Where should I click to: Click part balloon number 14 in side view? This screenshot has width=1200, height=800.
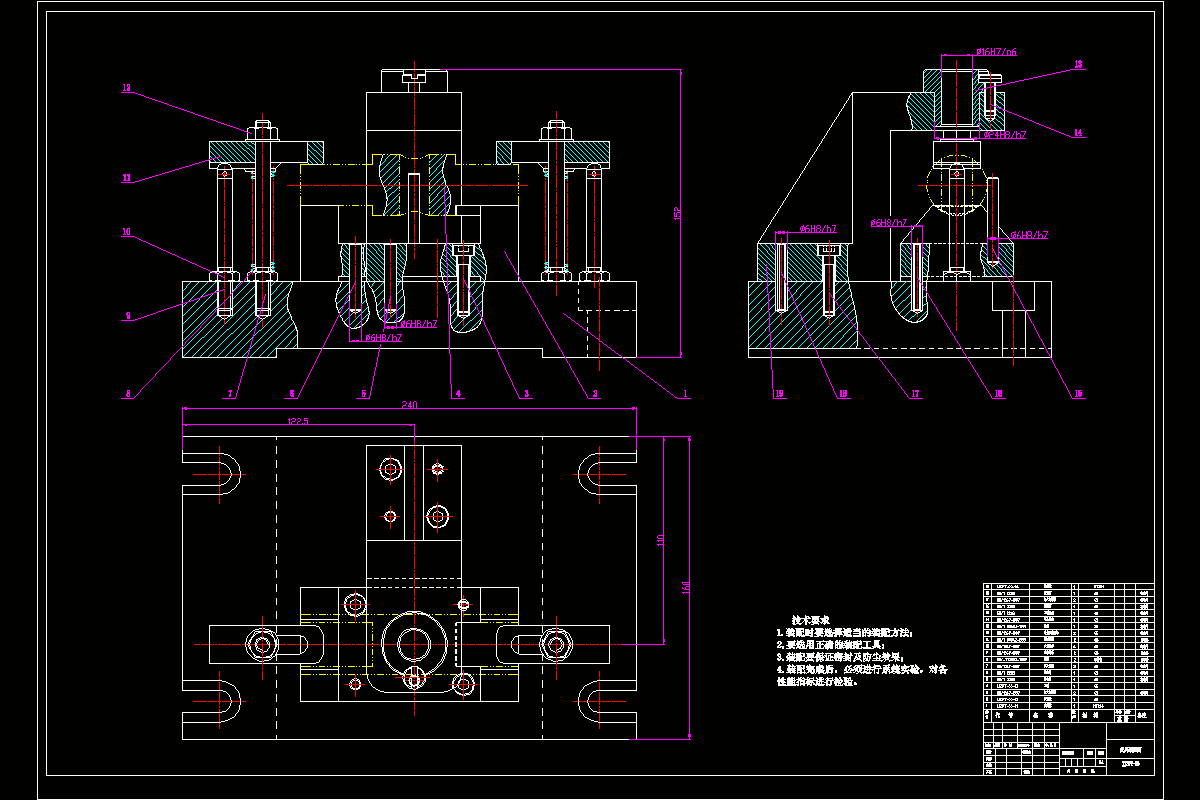pos(1079,132)
